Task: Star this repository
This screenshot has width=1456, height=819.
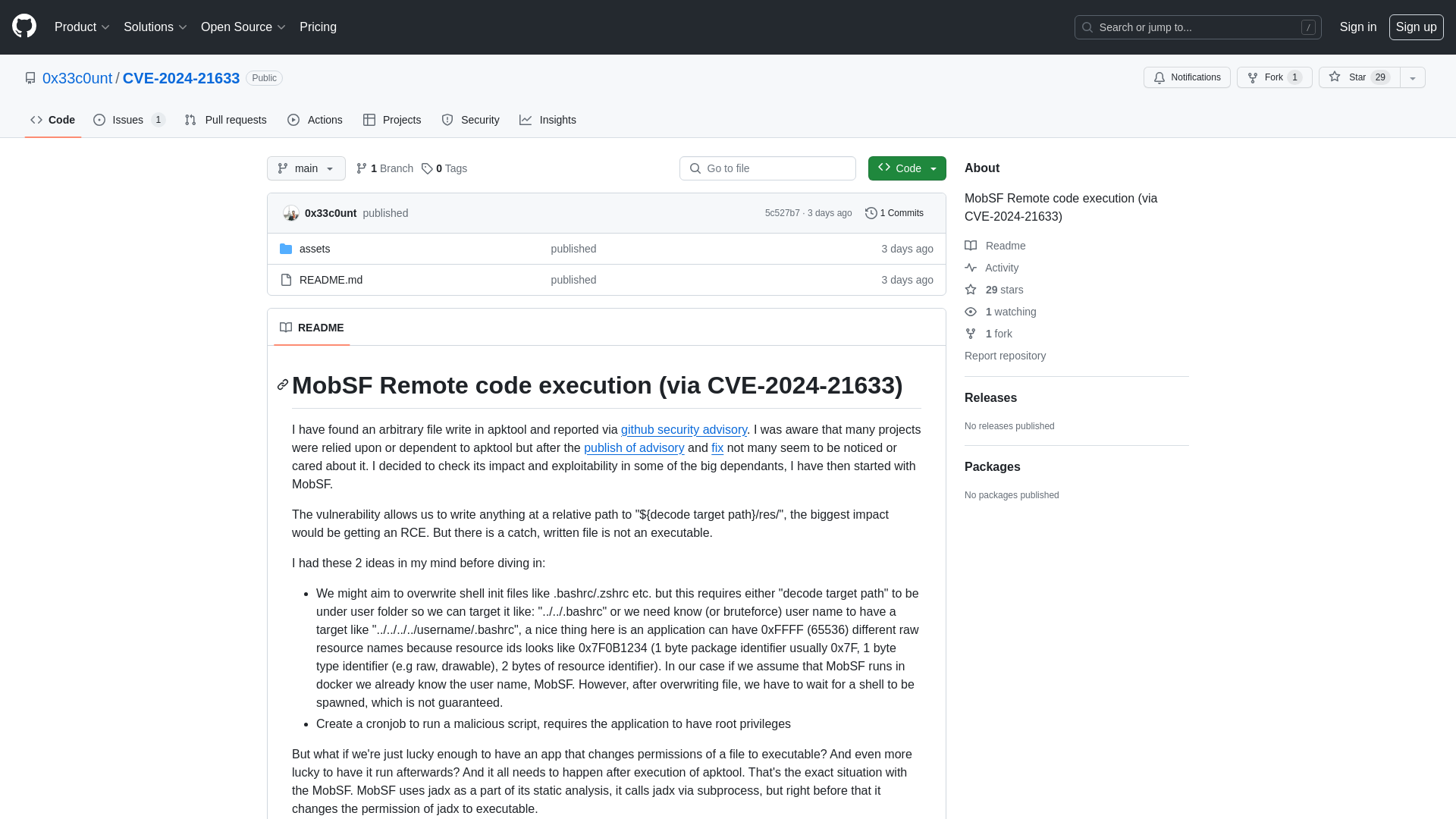Action: pyautogui.click(x=1359, y=77)
